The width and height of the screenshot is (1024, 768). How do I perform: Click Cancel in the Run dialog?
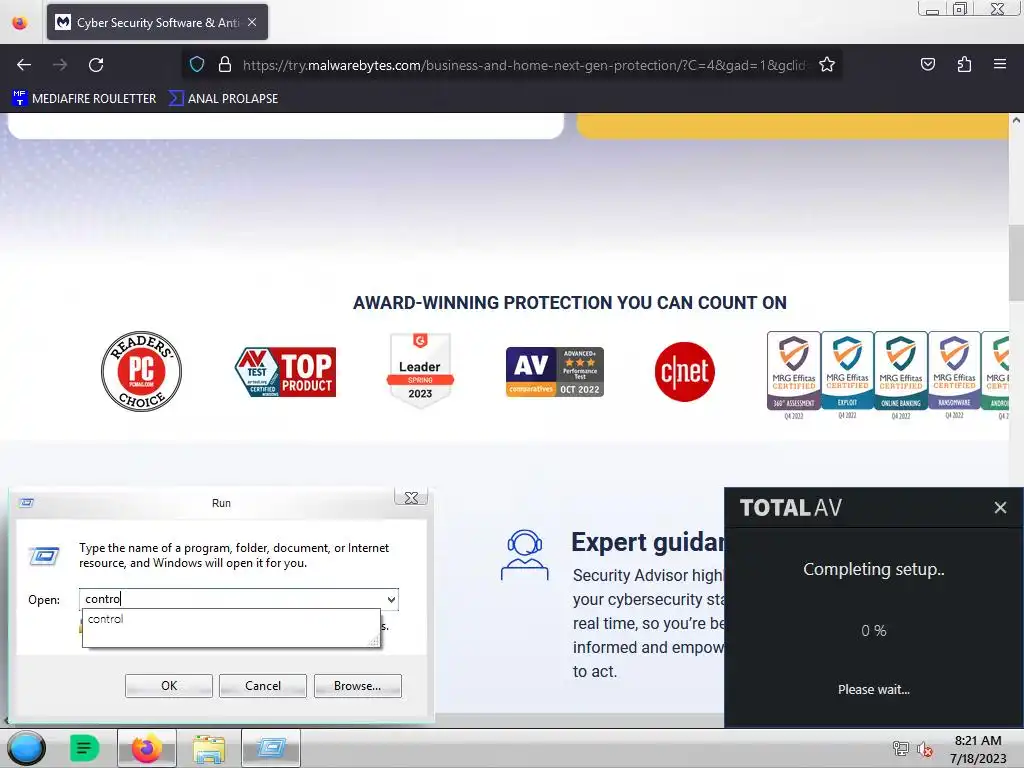[263, 686]
